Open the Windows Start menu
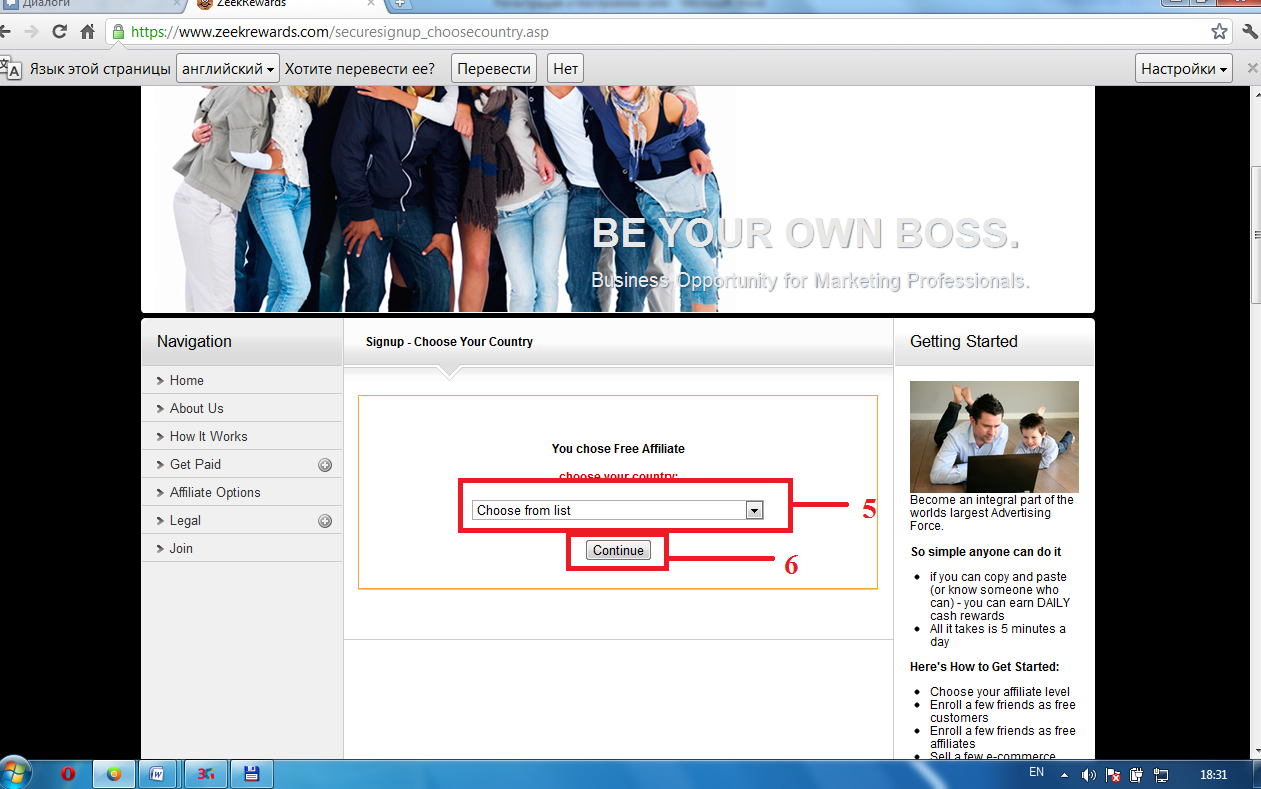Viewport: 1261px width, 789px height. point(14,773)
